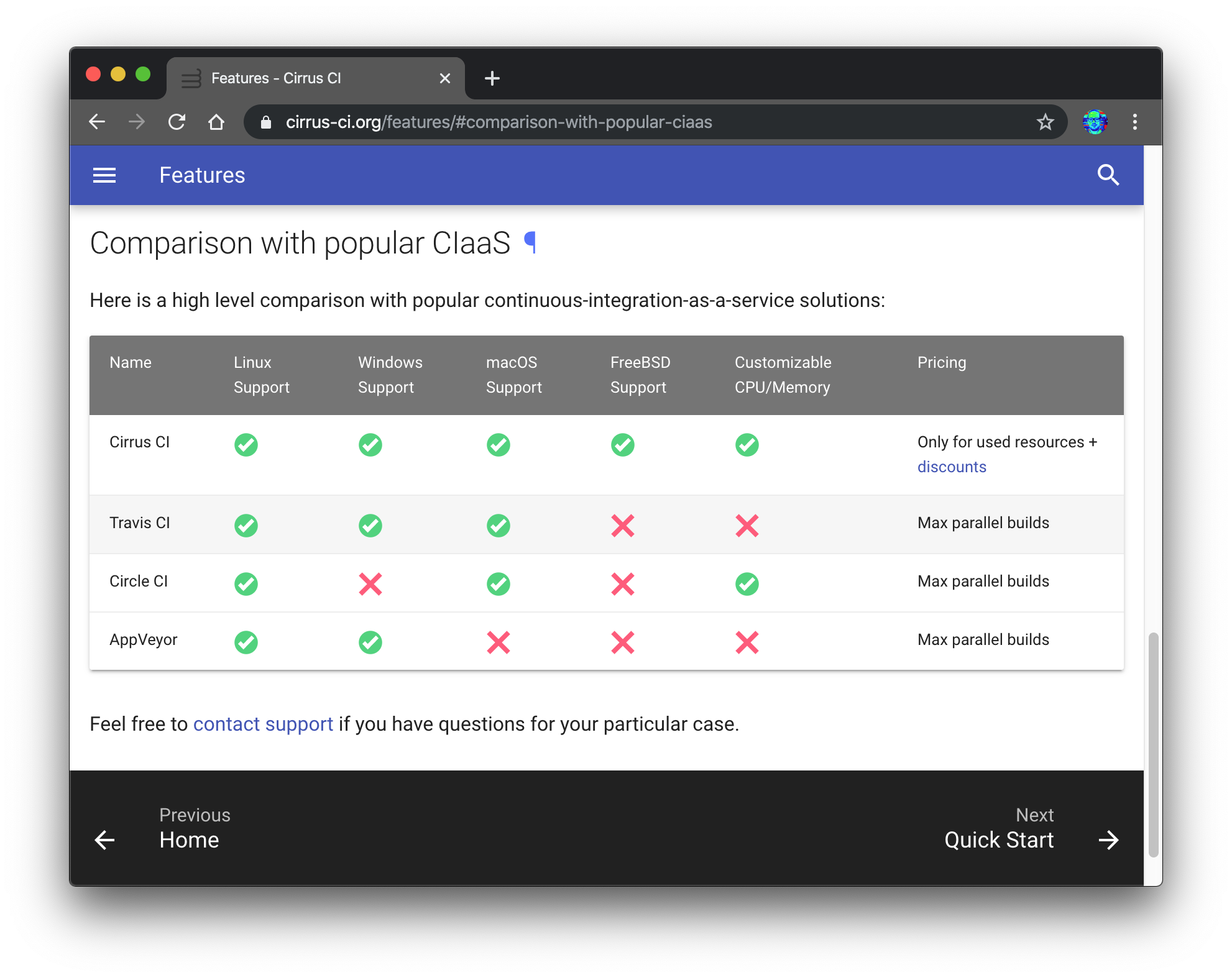Click the padlock icon in the address bar

point(266,122)
